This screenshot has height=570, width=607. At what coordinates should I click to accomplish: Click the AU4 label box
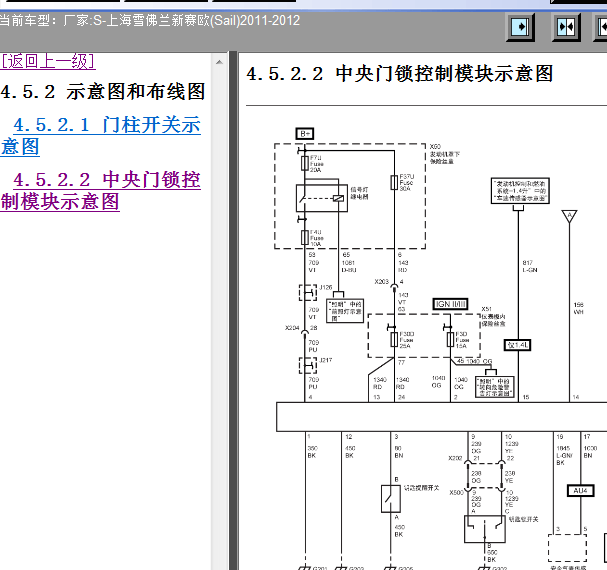click(x=580, y=491)
